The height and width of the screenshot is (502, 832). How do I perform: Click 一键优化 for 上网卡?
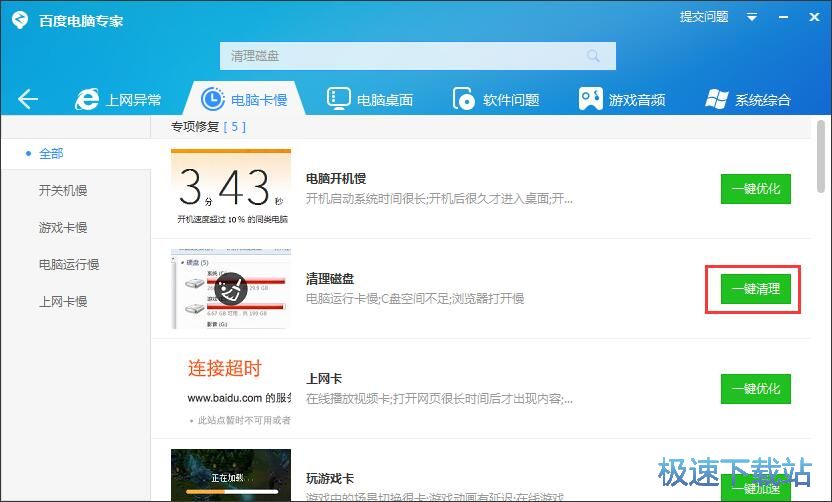click(x=756, y=389)
